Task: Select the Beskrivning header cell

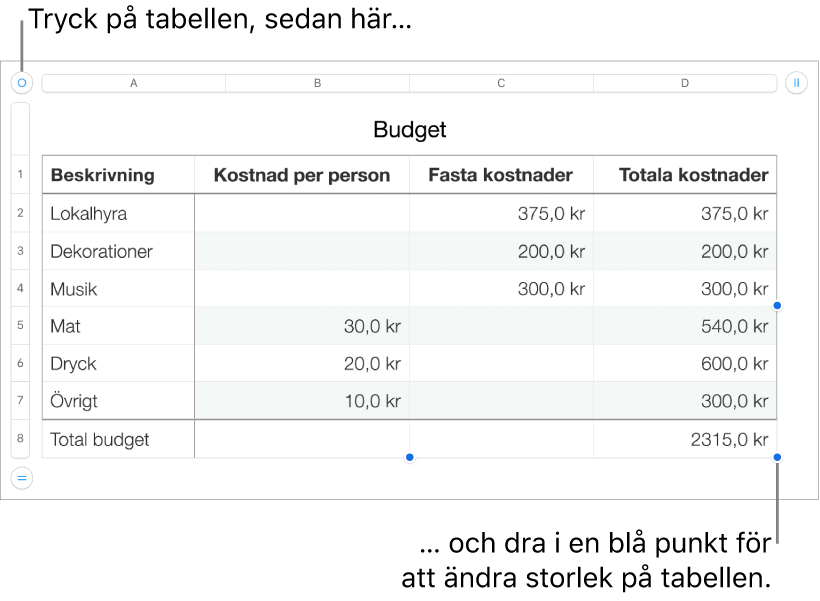Action: click(119, 175)
